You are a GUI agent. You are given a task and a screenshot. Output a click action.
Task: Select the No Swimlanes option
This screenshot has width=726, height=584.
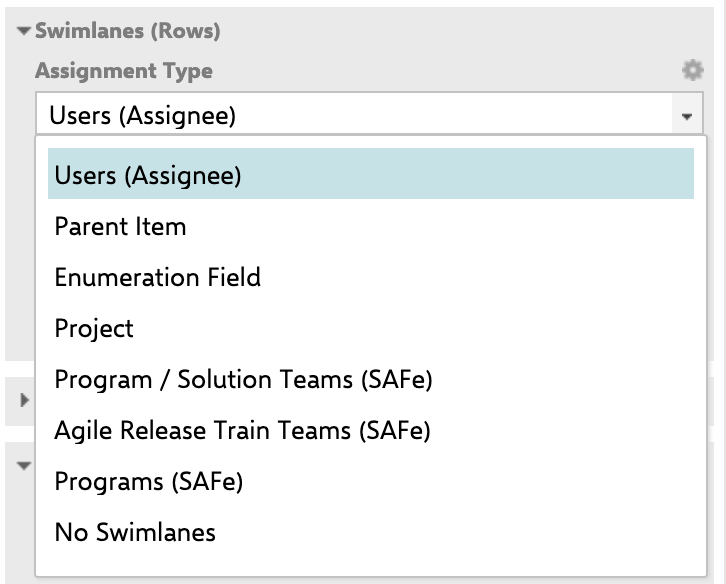tap(135, 533)
